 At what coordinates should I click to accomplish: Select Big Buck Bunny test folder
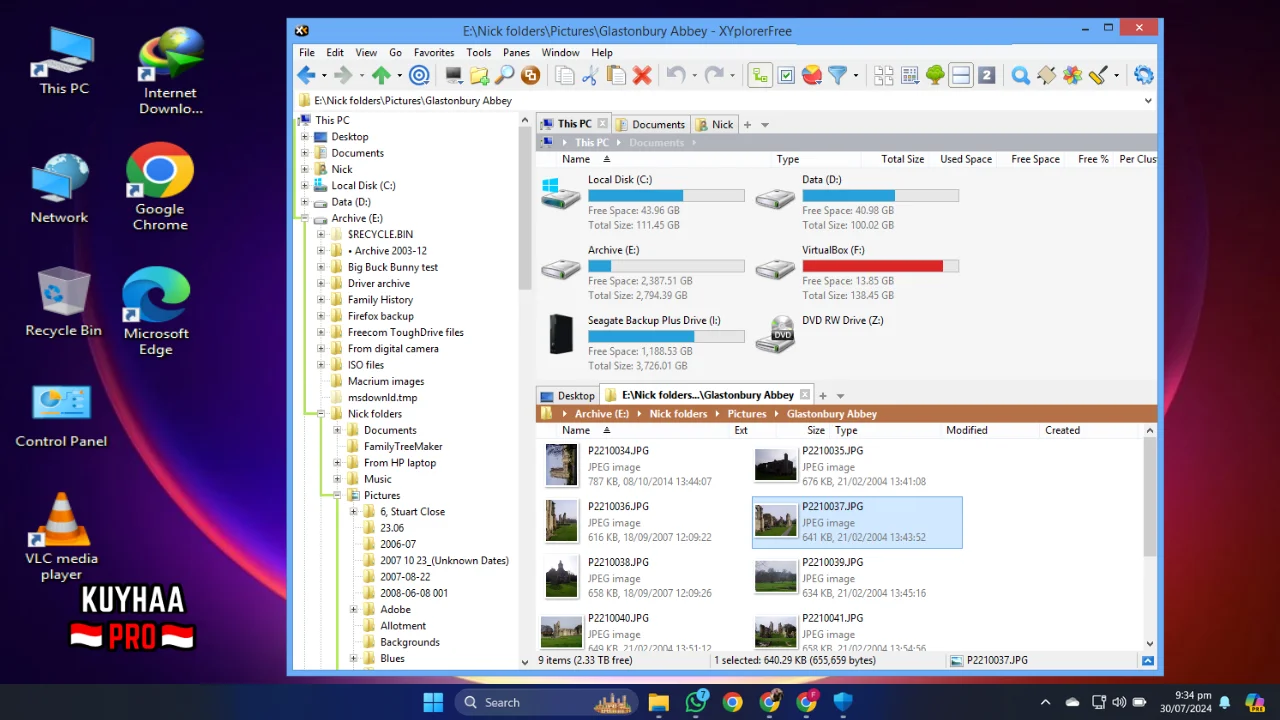[x=392, y=267]
